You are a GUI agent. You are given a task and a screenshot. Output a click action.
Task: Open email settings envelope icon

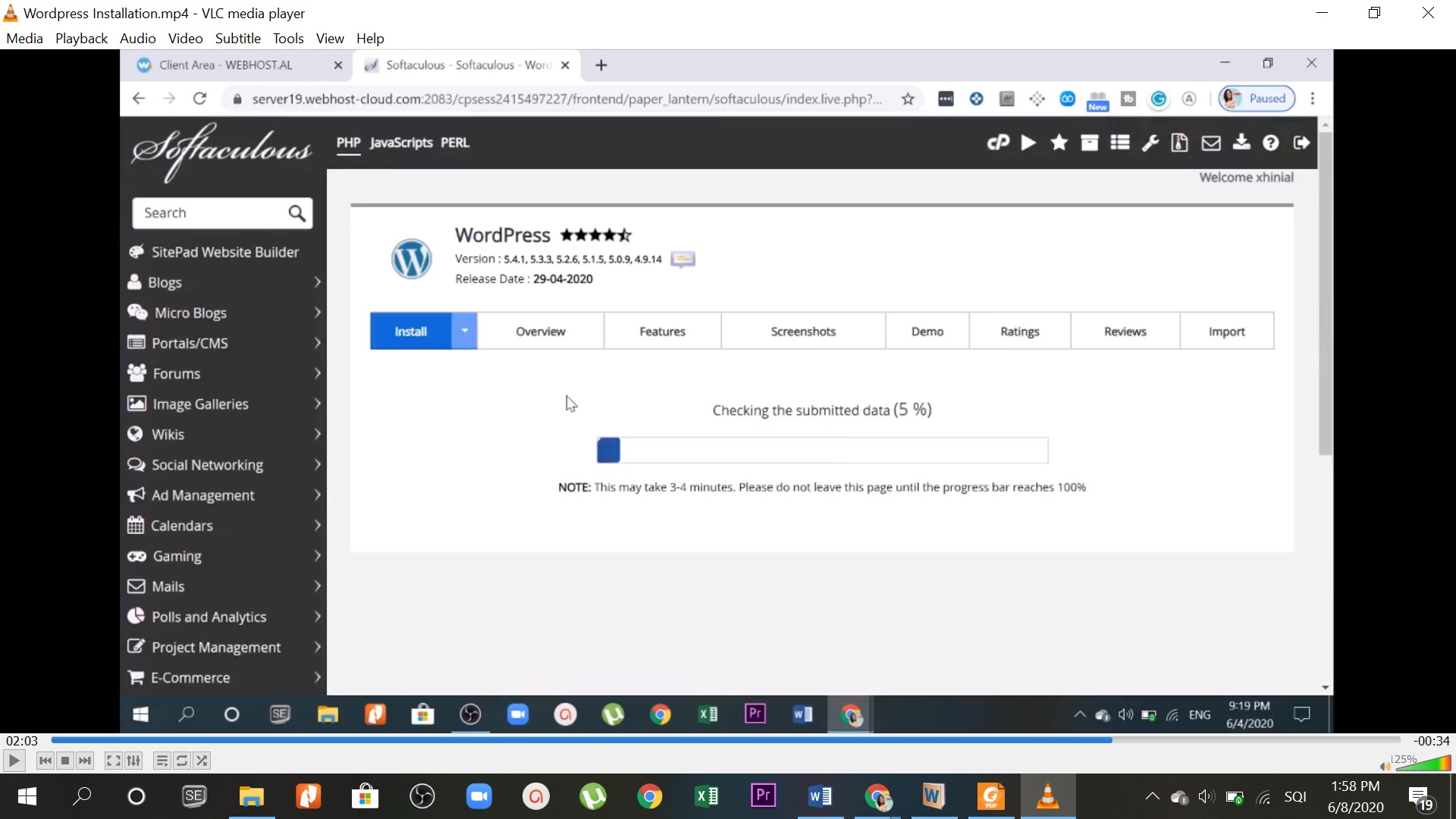1211,143
